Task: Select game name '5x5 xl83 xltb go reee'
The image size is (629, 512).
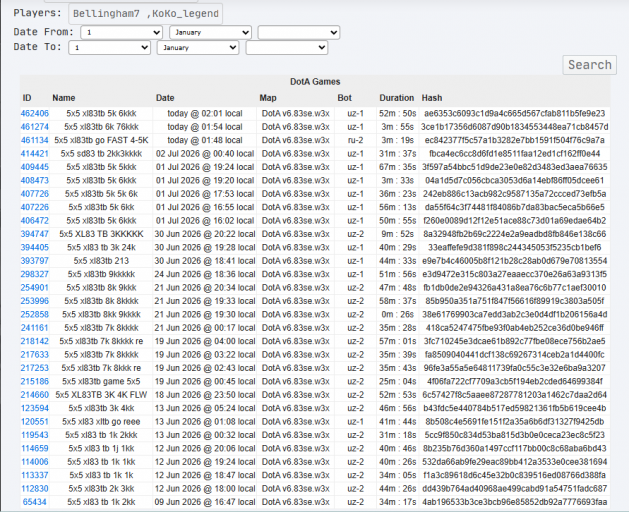Action: pos(101,422)
